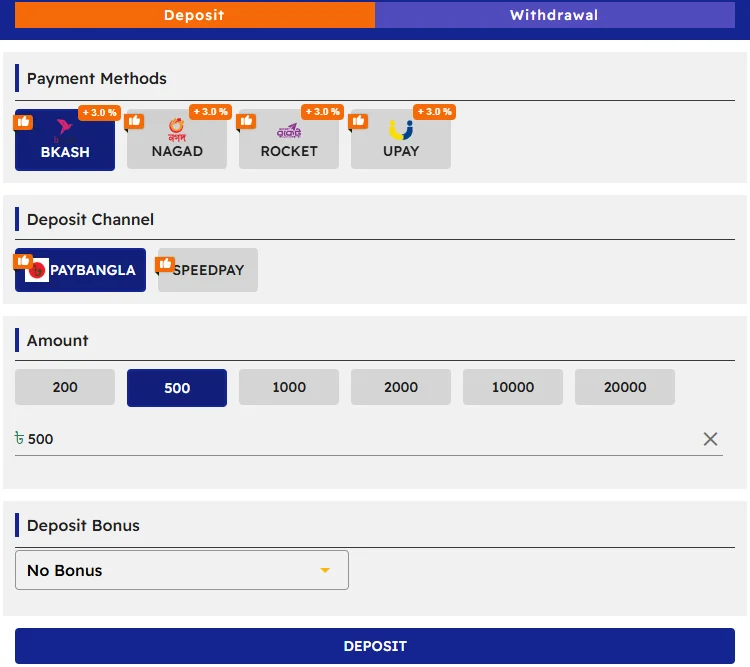Choose SPEEDPAY deposit channel

[x=208, y=270]
